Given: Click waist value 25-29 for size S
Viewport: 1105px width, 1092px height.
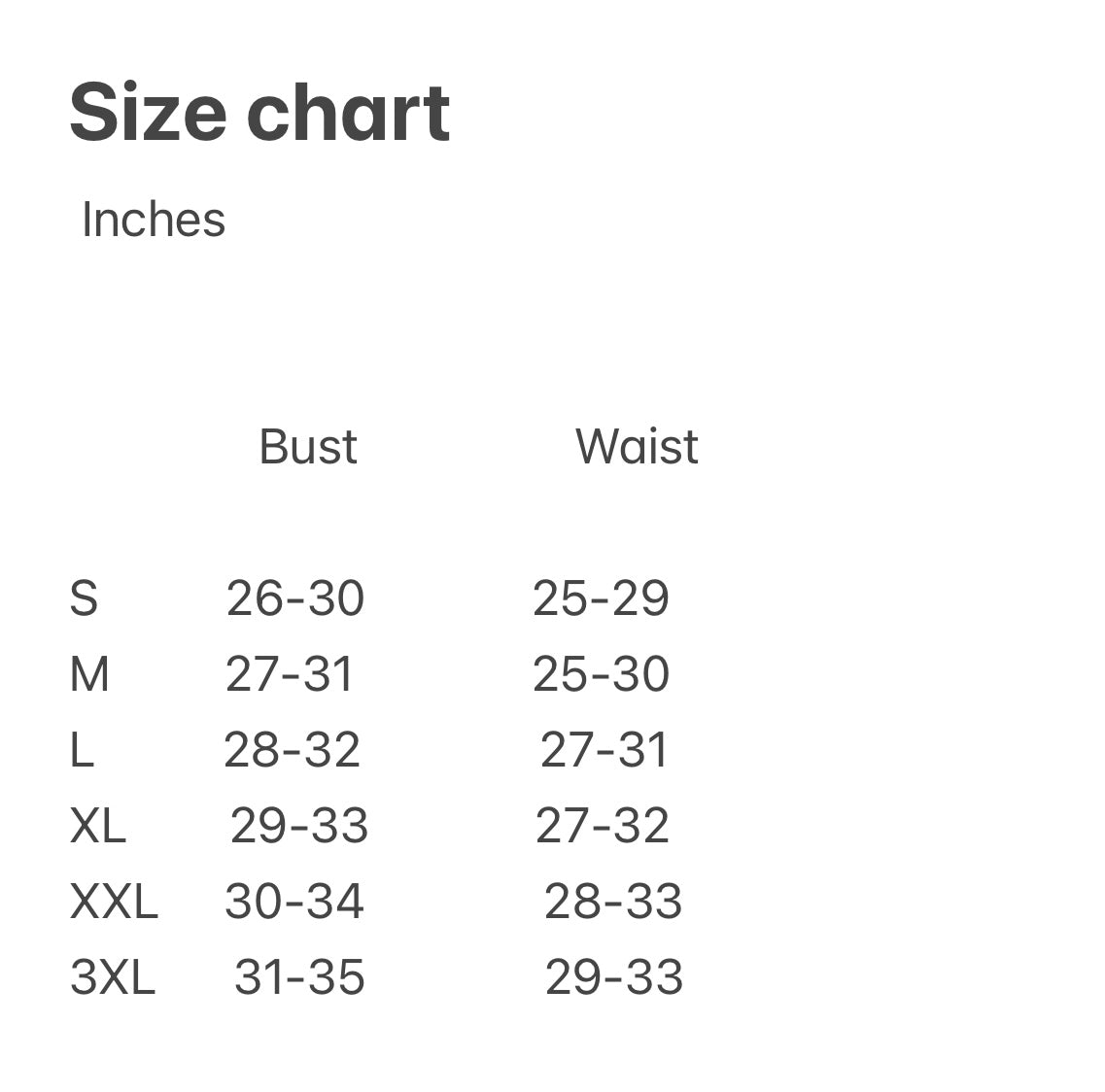Looking at the screenshot, I should pos(601,598).
